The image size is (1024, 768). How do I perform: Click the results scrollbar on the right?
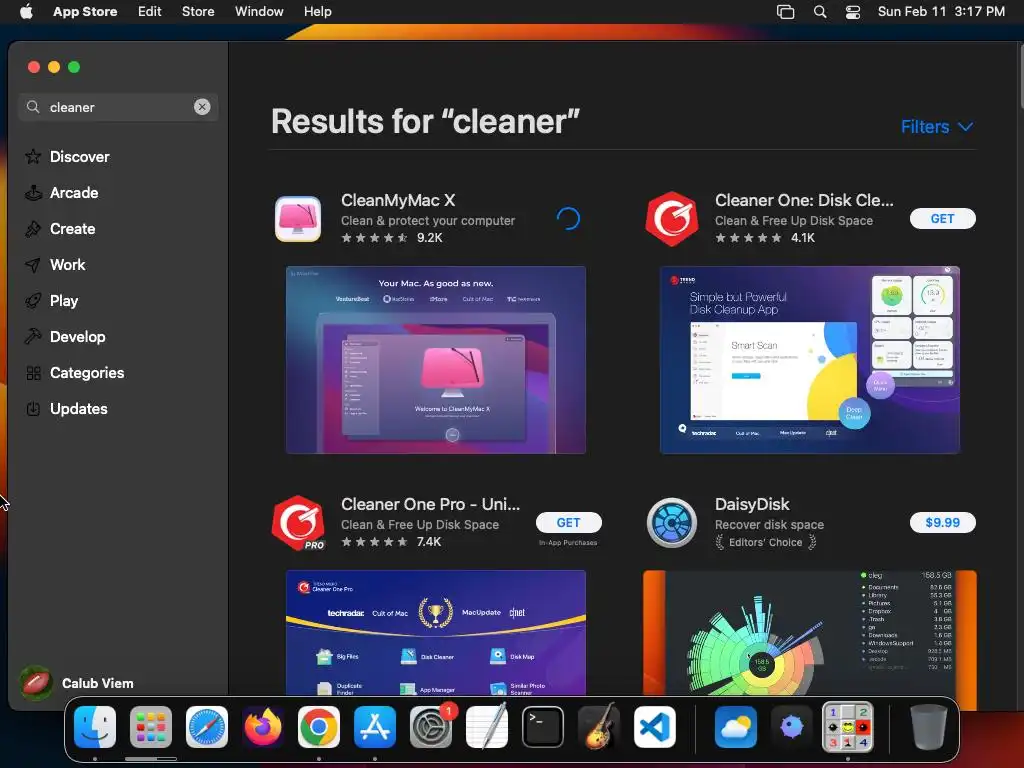[1020, 75]
